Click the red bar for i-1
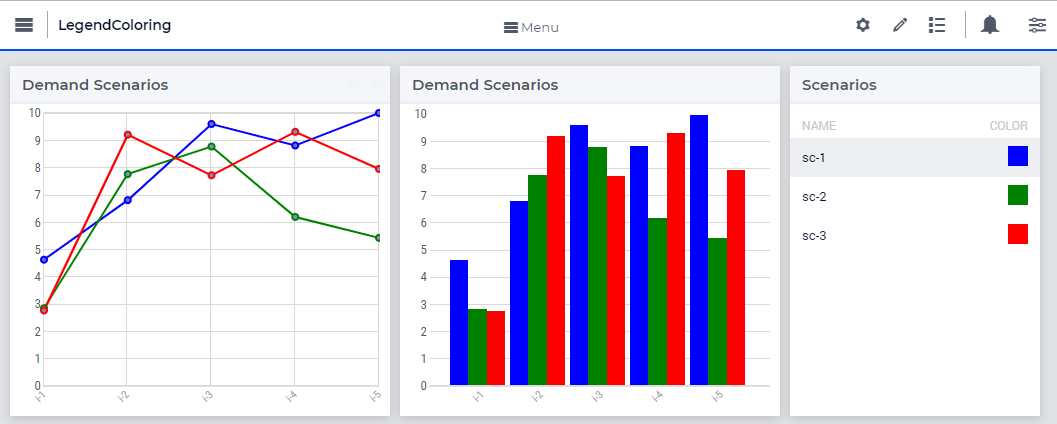Image resolution: width=1057 pixels, height=424 pixels. click(x=495, y=349)
